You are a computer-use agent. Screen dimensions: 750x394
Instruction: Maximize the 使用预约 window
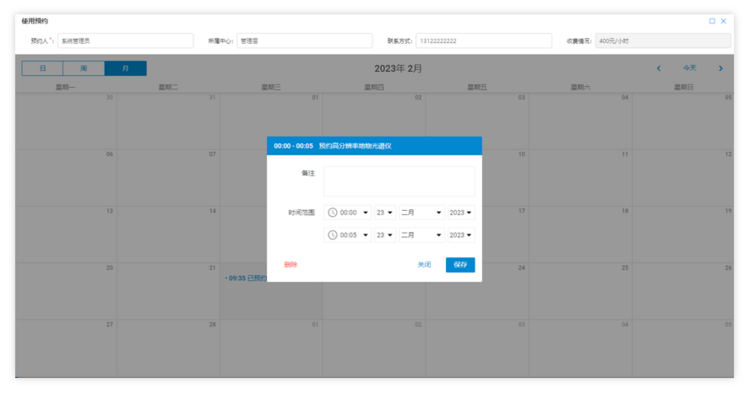coord(712,21)
